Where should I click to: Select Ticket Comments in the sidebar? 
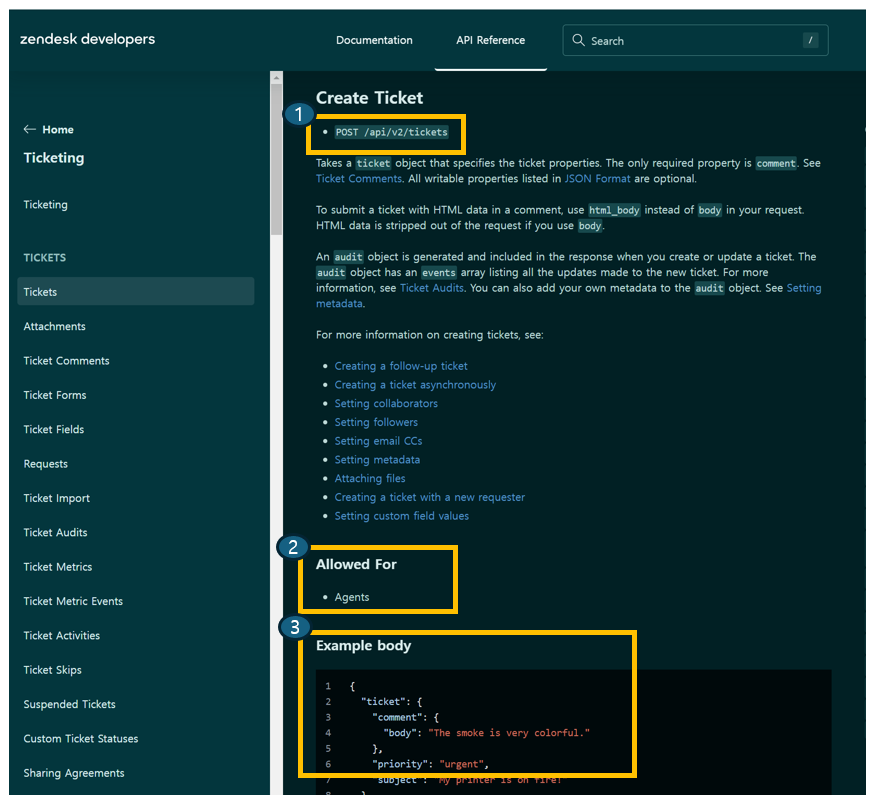point(66,360)
